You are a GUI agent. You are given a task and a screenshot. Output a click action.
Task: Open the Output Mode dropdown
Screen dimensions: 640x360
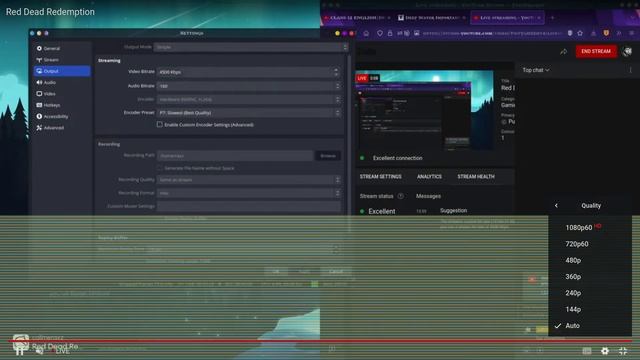251,47
